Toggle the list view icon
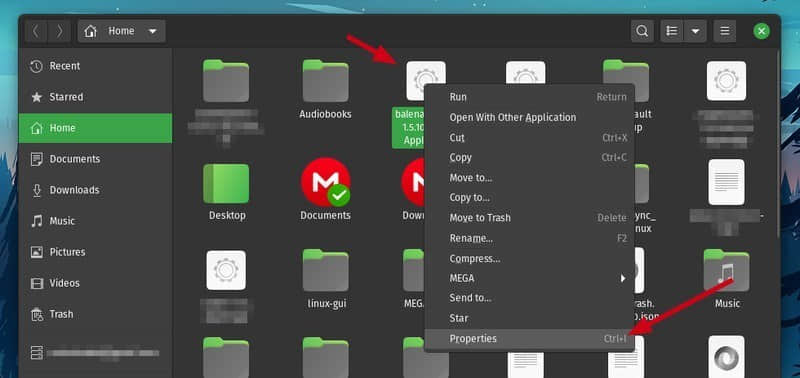800x378 pixels. coord(672,31)
